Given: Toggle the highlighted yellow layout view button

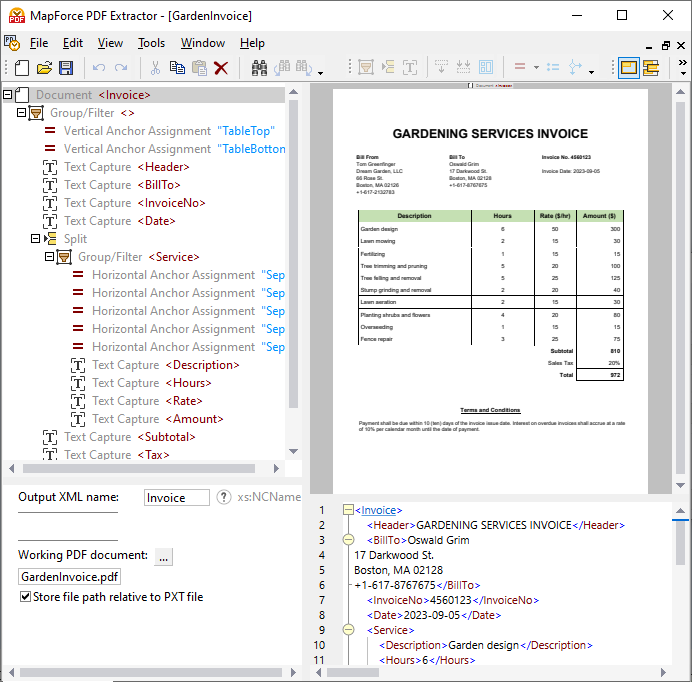Looking at the screenshot, I should (628, 68).
